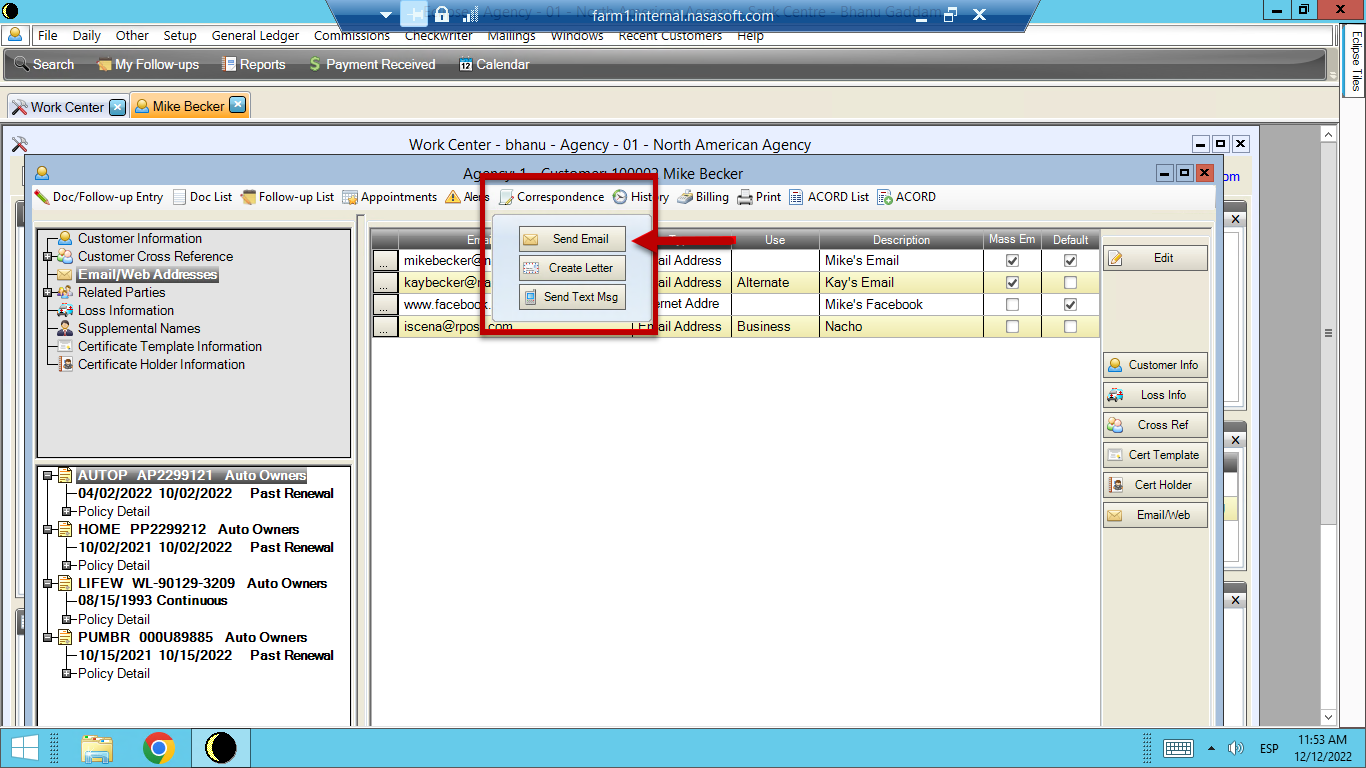Open the ACORD List

829,197
